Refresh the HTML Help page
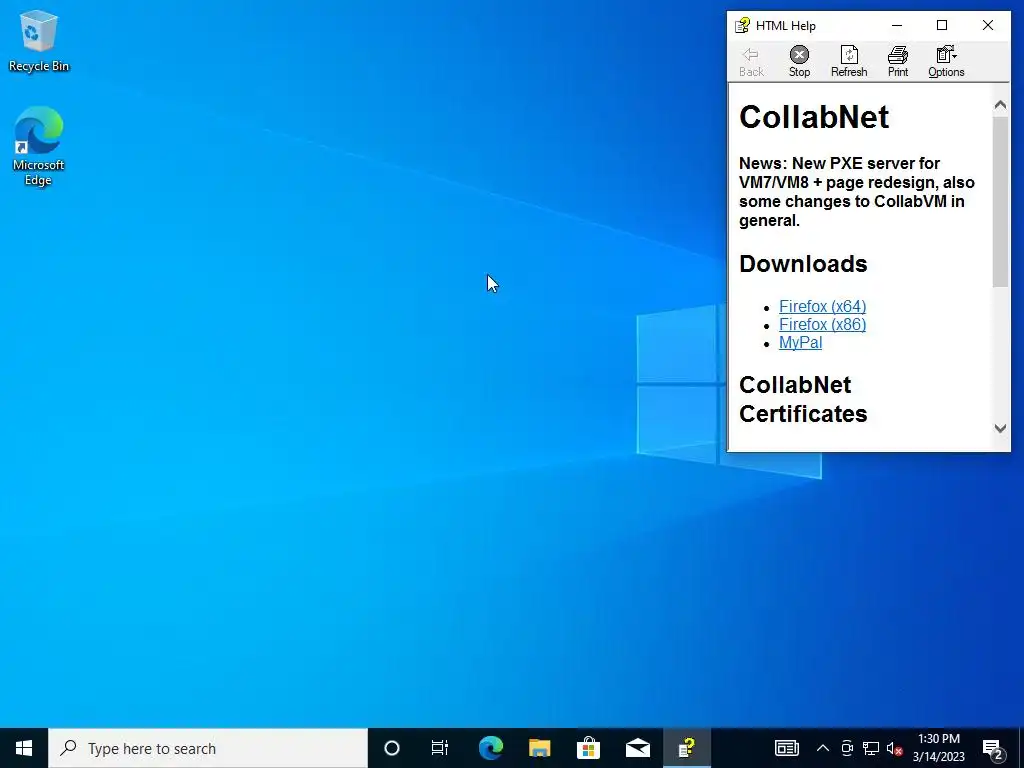1024x768 pixels. [x=849, y=62]
